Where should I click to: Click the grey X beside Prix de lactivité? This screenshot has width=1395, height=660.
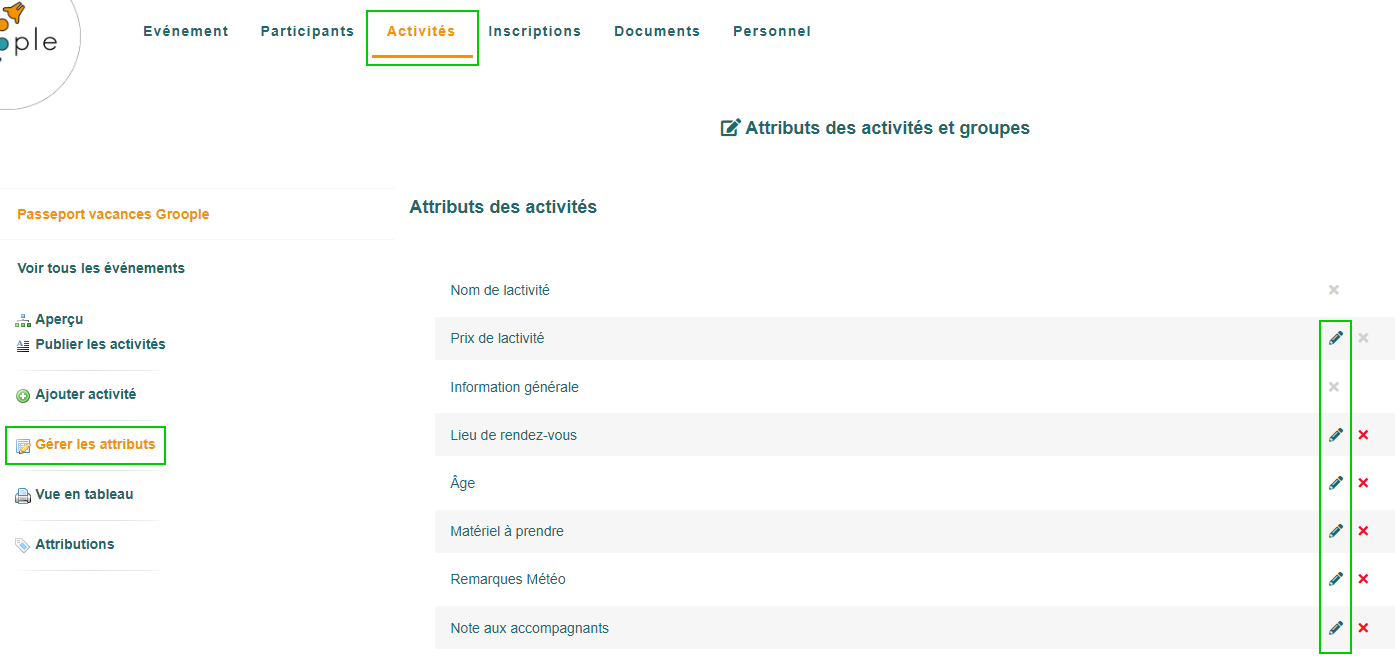click(1363, 338)
